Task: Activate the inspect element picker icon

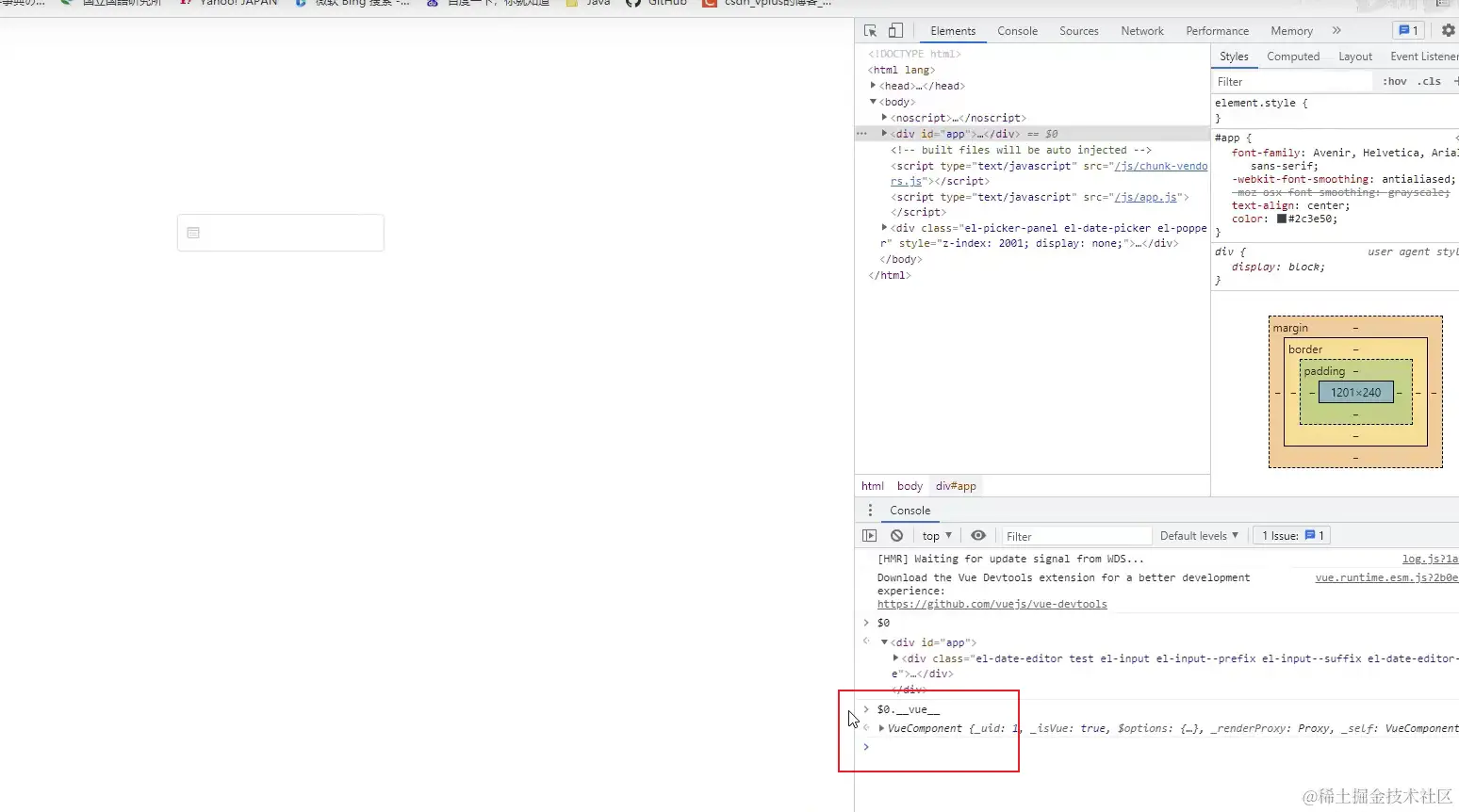Action: point(870,30)
